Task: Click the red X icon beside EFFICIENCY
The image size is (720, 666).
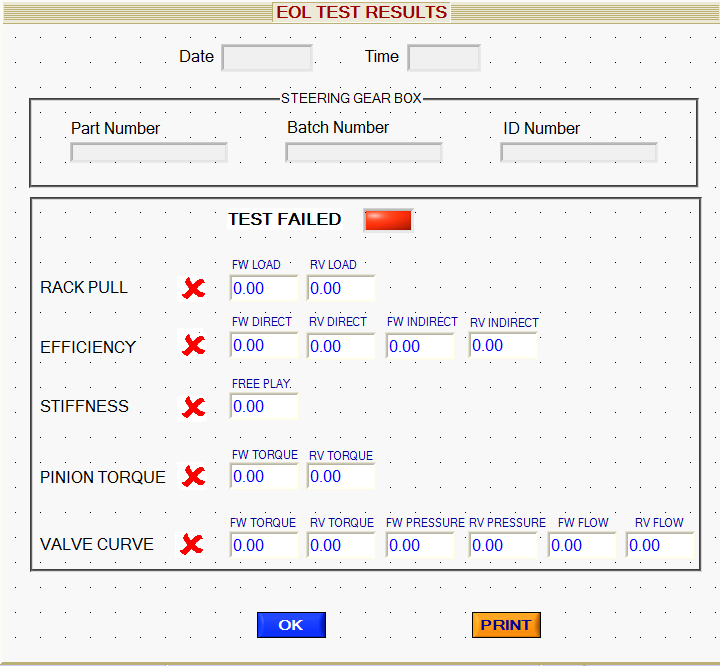Action: pyautogui.click(x=194, y=346)
